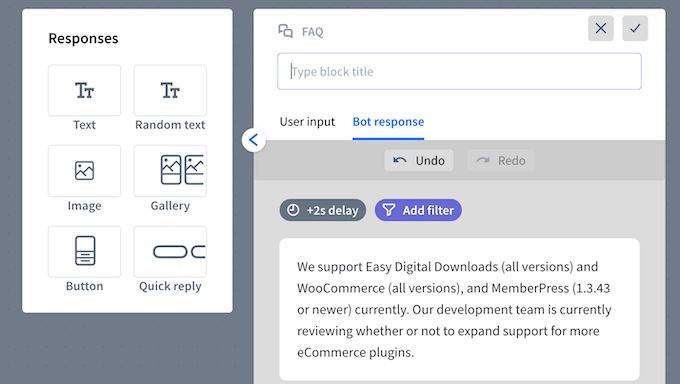Image resolution: width=680 pixels, height=384 pixels.
Task: Add a Button response block
Action: [x=84, y=251]
